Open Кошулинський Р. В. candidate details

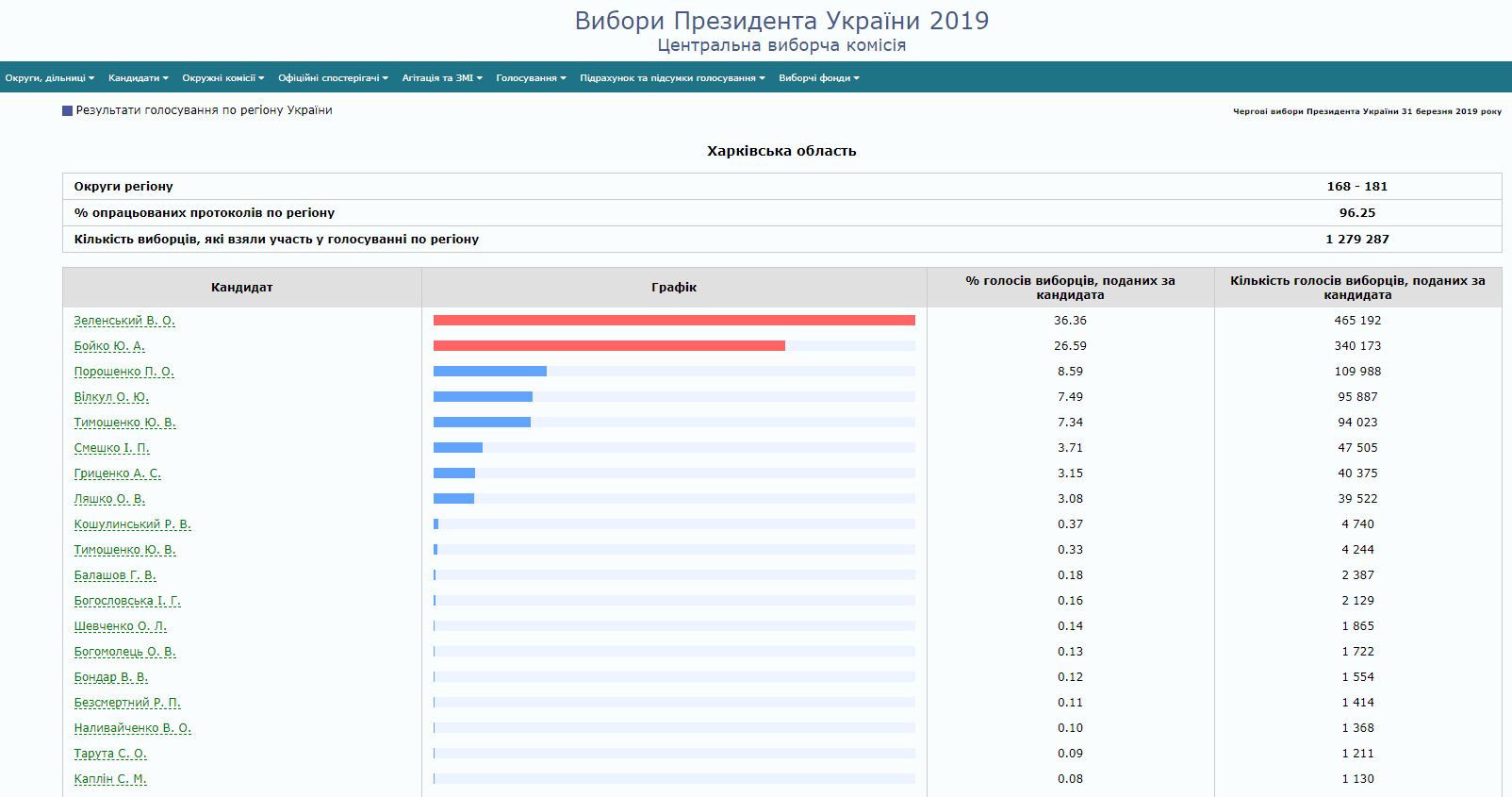coord(132,524)
